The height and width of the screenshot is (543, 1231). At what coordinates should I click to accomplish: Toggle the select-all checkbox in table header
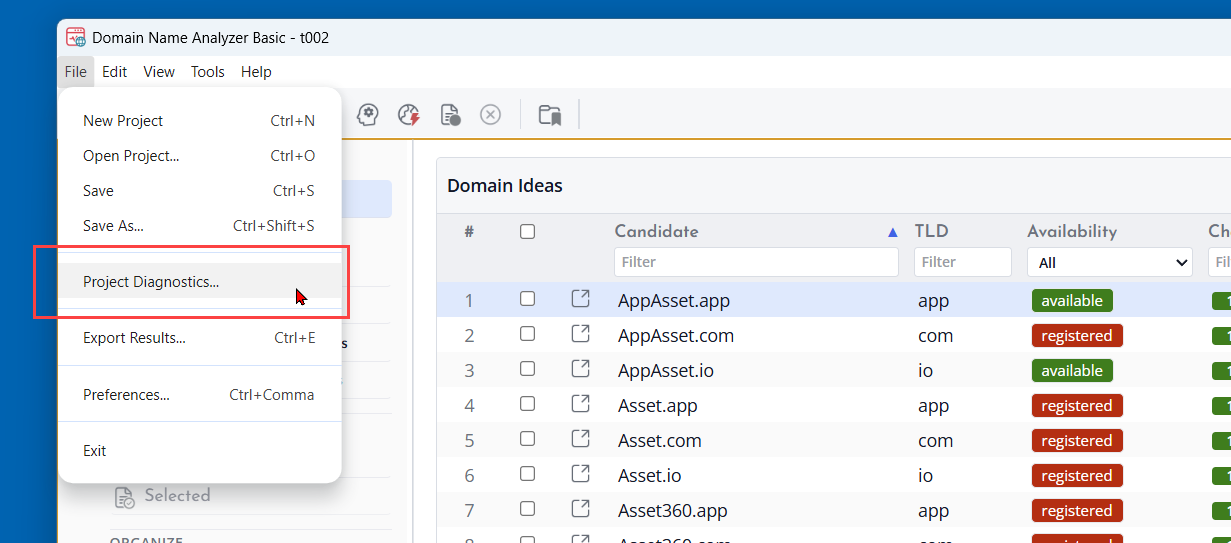pyautogui.click(x=527, y=231)
